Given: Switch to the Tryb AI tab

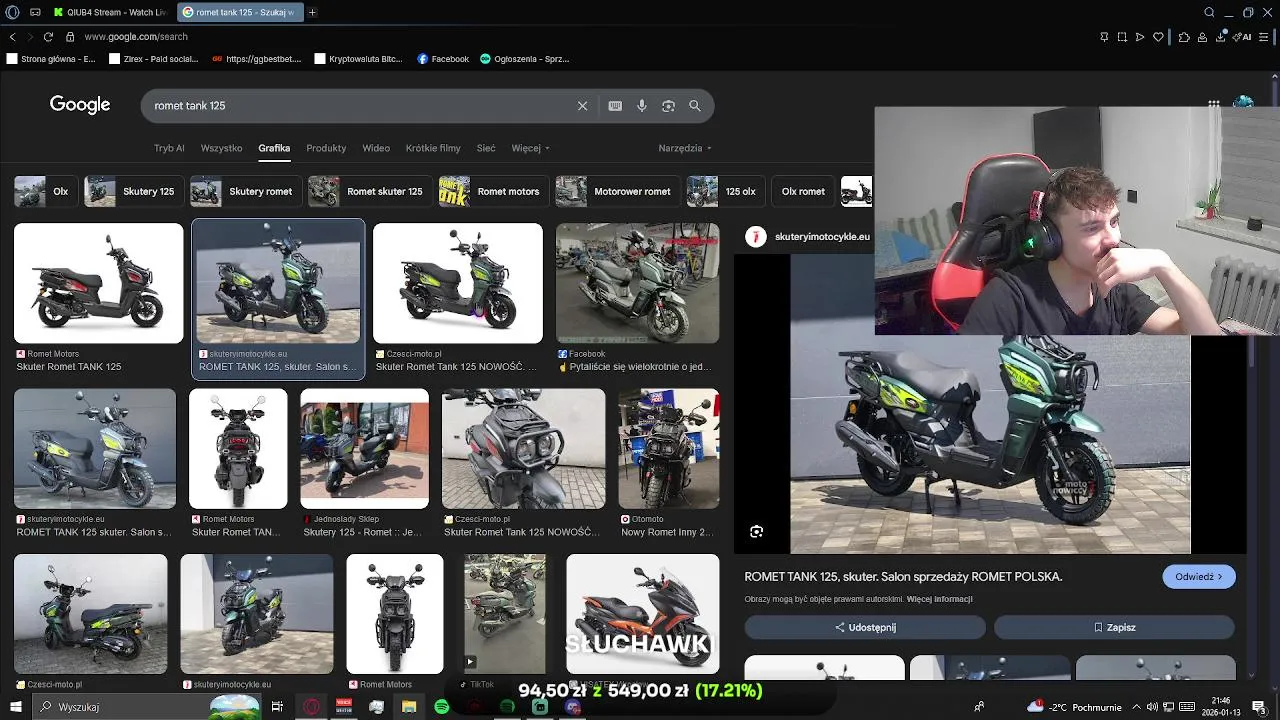Looking at the screenshot, I should 169,148.
